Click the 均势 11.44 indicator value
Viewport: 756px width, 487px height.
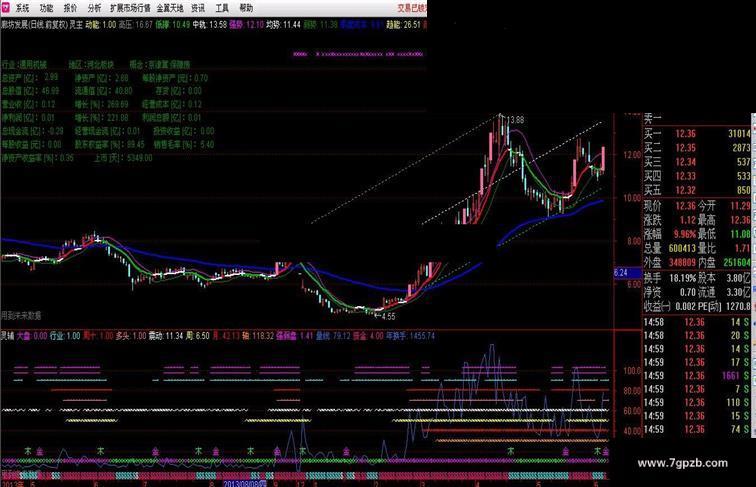click(x=284, y=24)
